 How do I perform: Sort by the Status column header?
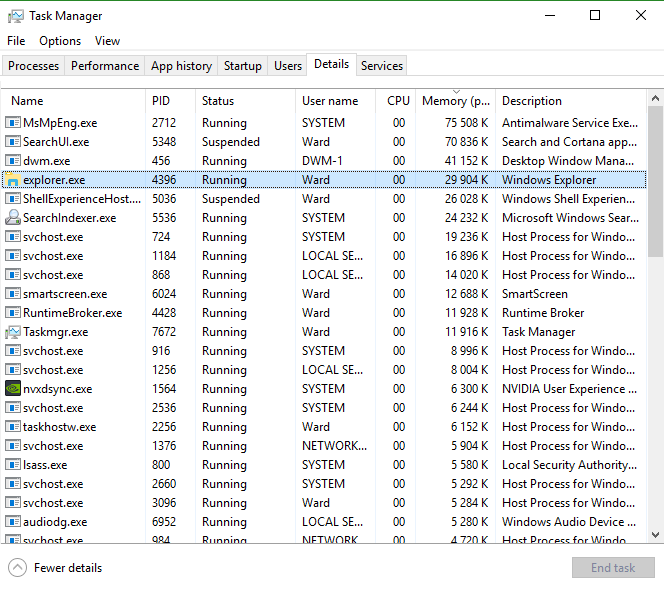coord(245,101)
